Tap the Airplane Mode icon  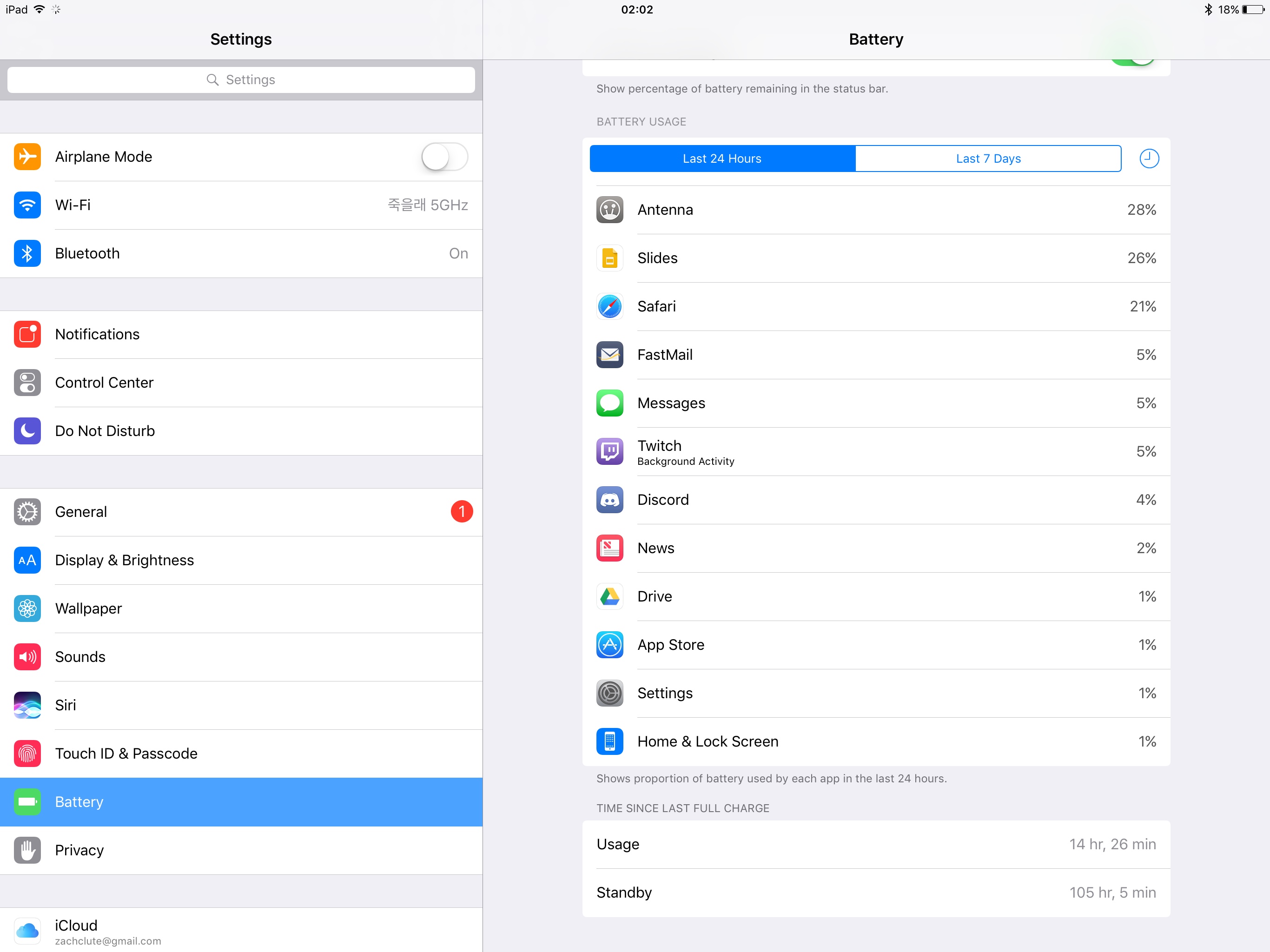coord(27,157)
